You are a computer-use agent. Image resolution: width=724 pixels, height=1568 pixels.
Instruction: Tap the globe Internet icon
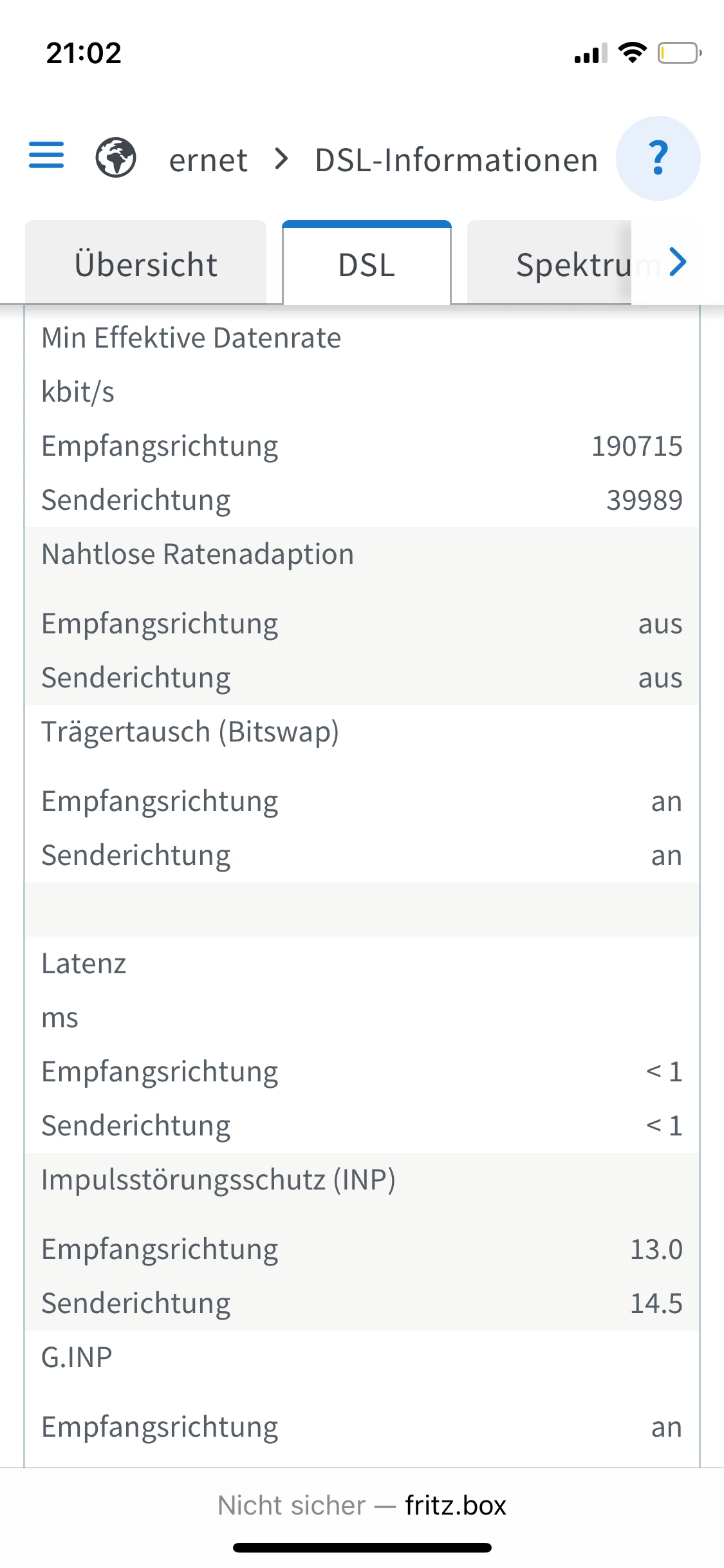(116, 158)
